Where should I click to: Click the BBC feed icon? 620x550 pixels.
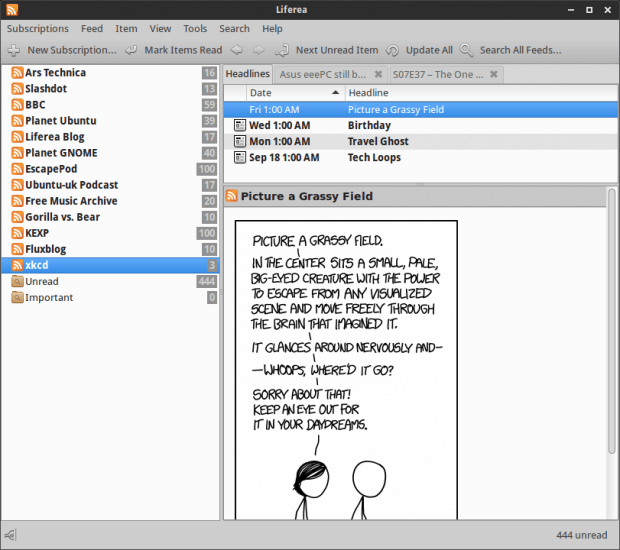click(x=17, y=105)
